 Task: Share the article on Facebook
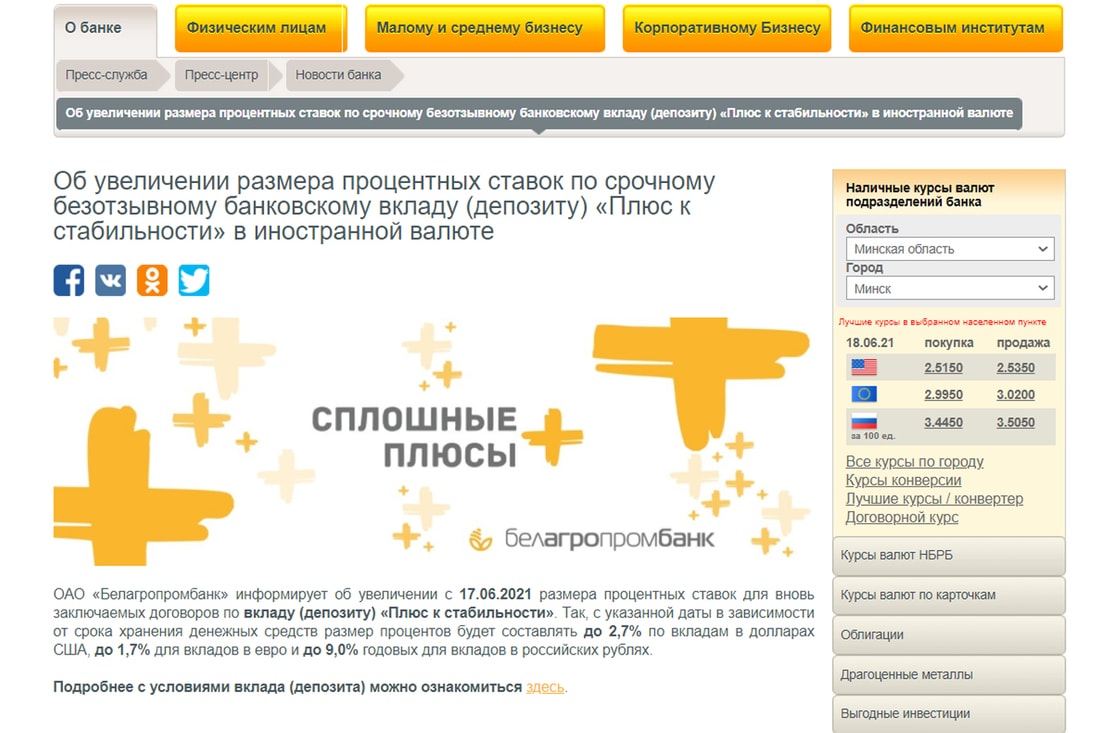[x=69, y=281]
